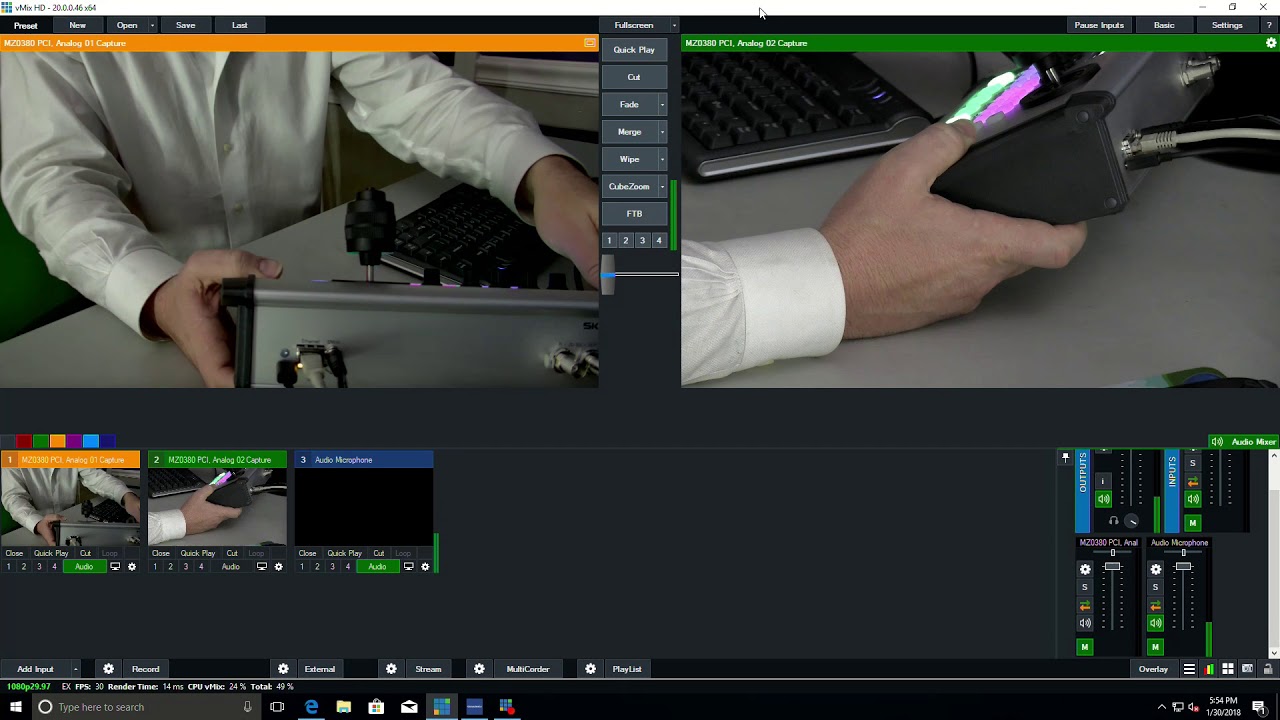Image resolution: width=1280 pixels, height=720 pixels.
Task: Adjust the transition T-bar slider
Action: point(608,274)
